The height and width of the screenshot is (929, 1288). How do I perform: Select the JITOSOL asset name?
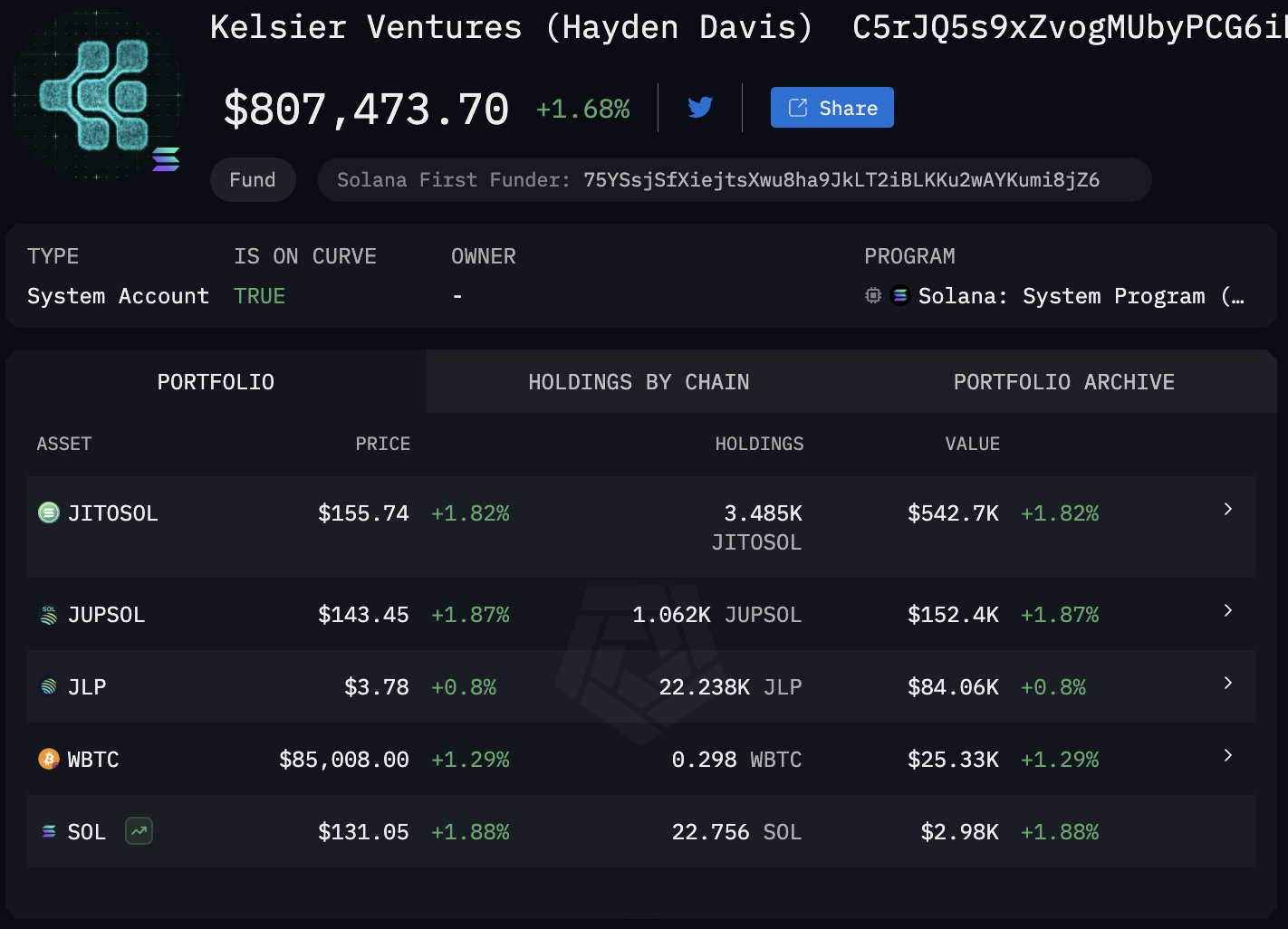[x=113, y=513]
